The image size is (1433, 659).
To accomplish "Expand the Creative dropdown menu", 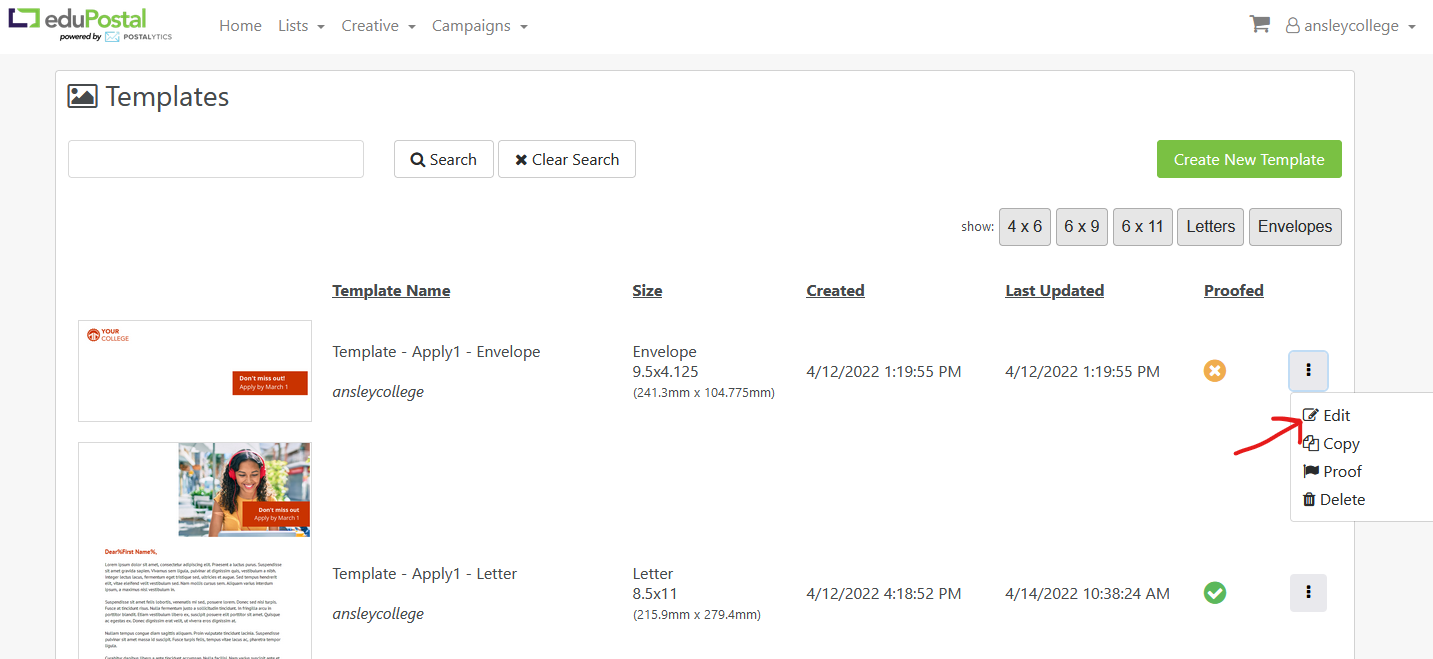I will click(378, 26).
